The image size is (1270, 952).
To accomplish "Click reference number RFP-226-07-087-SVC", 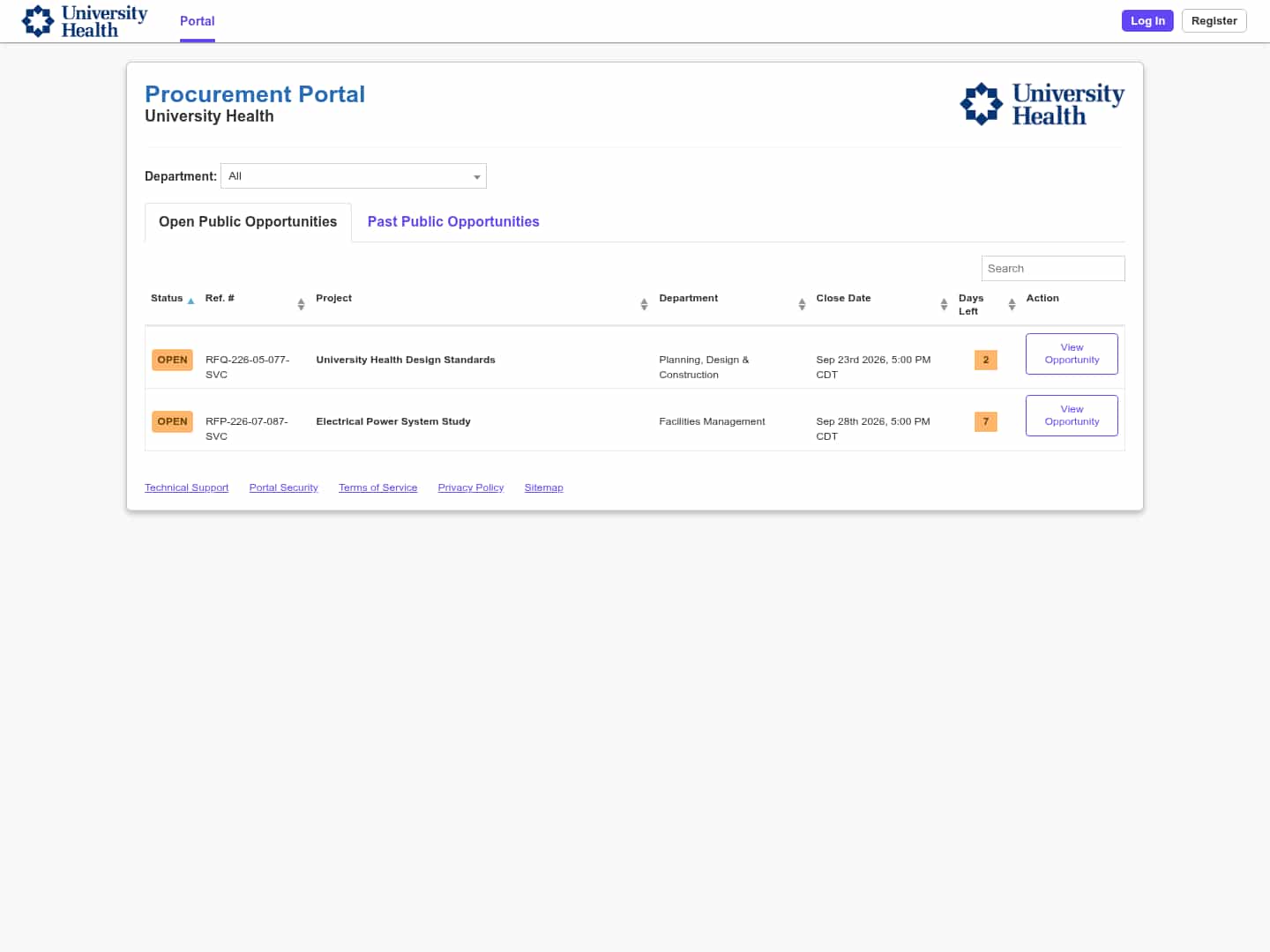I will pyautogui.click(x=247, y=428).
